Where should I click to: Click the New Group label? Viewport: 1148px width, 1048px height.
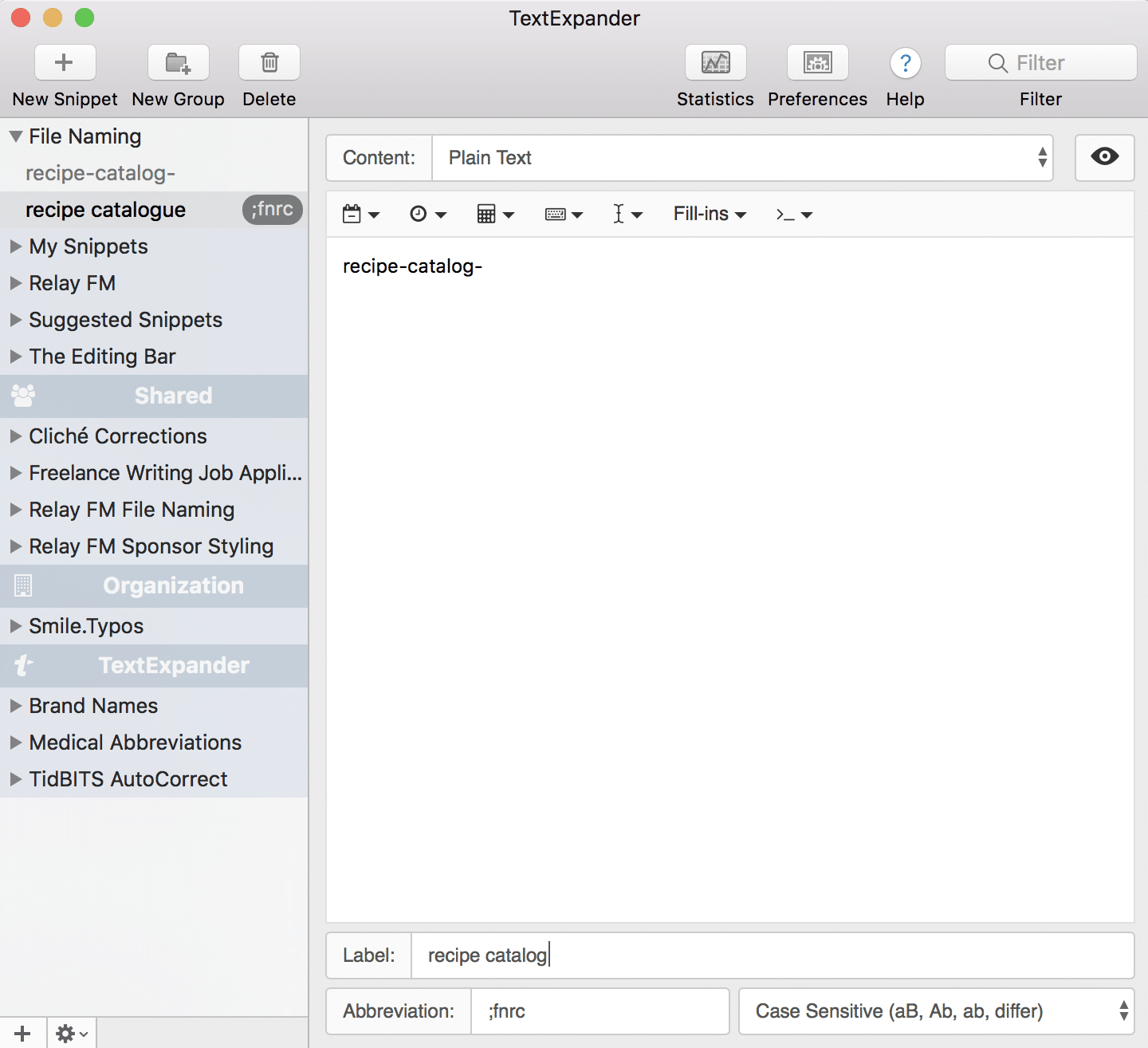[178, 99]
